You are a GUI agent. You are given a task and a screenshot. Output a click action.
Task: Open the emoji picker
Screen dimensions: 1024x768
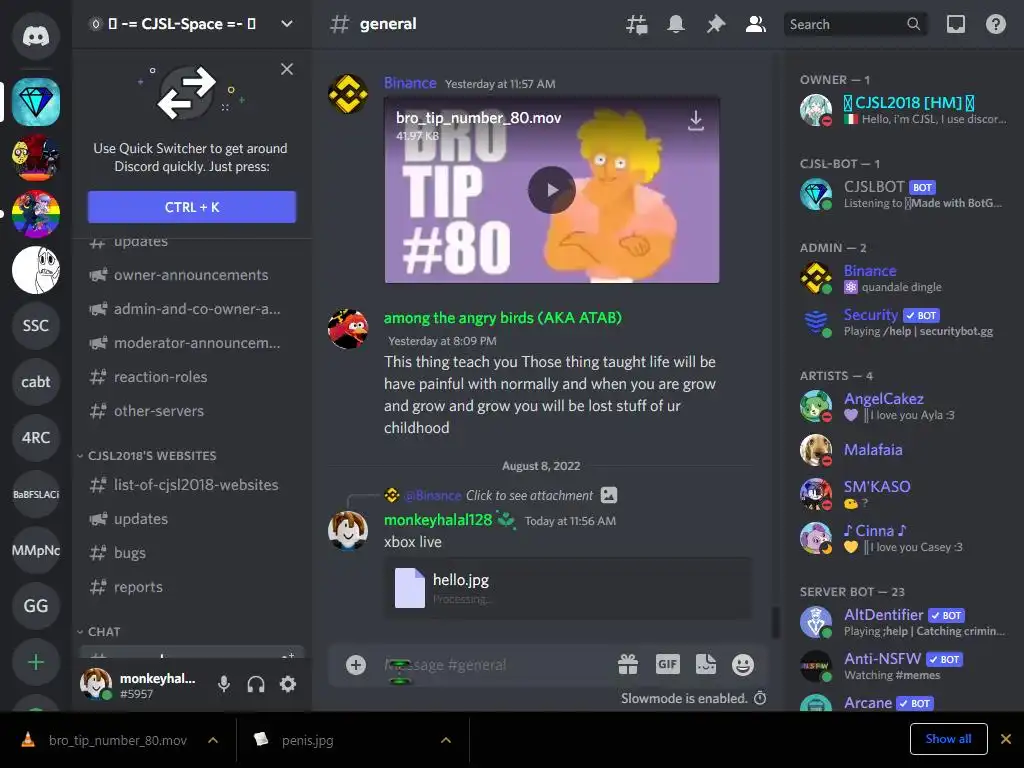click(743, 665)
